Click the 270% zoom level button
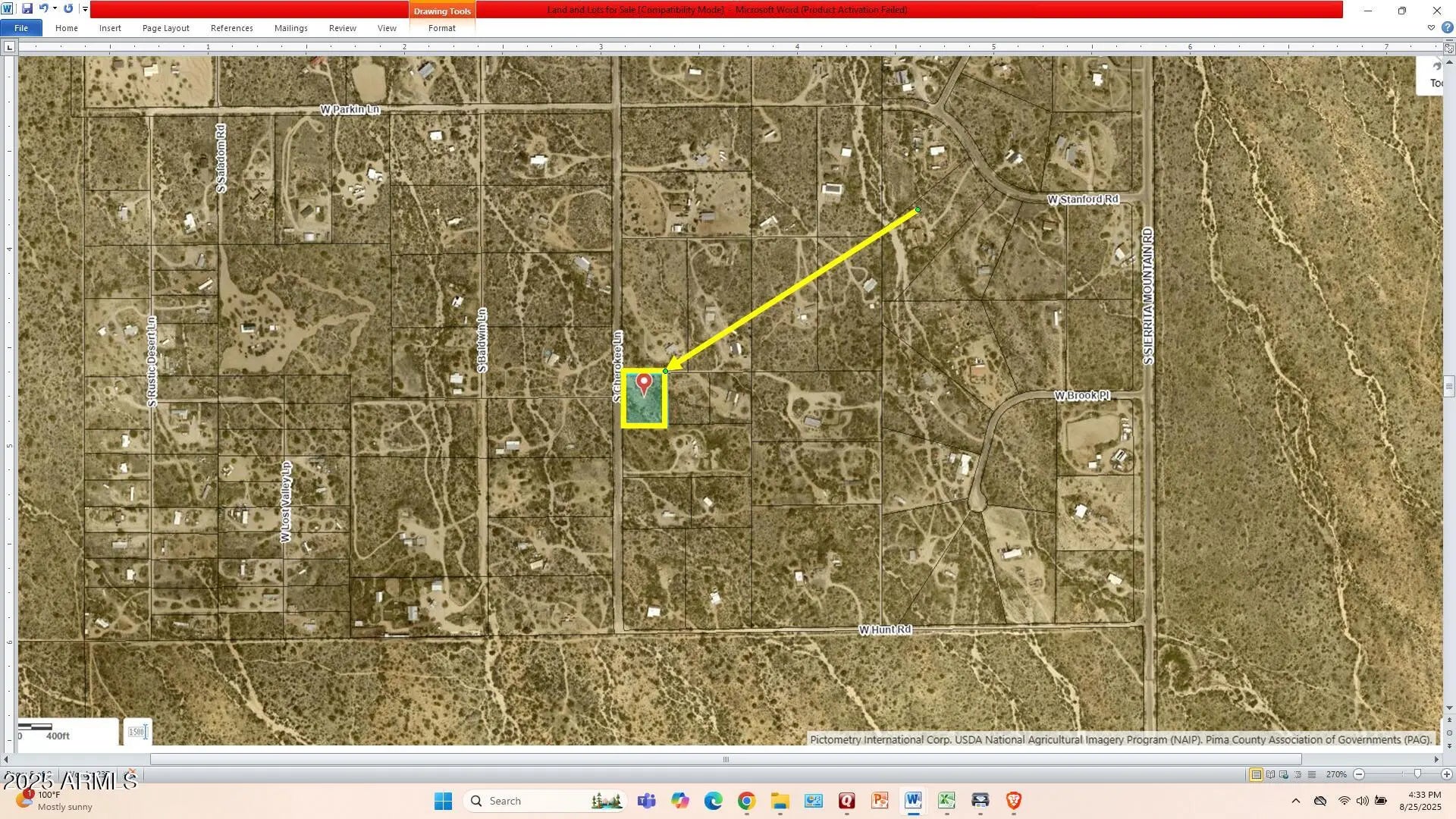This screenshot has width=1456, height=819. pyautogui.click(x=1336, y=774)
